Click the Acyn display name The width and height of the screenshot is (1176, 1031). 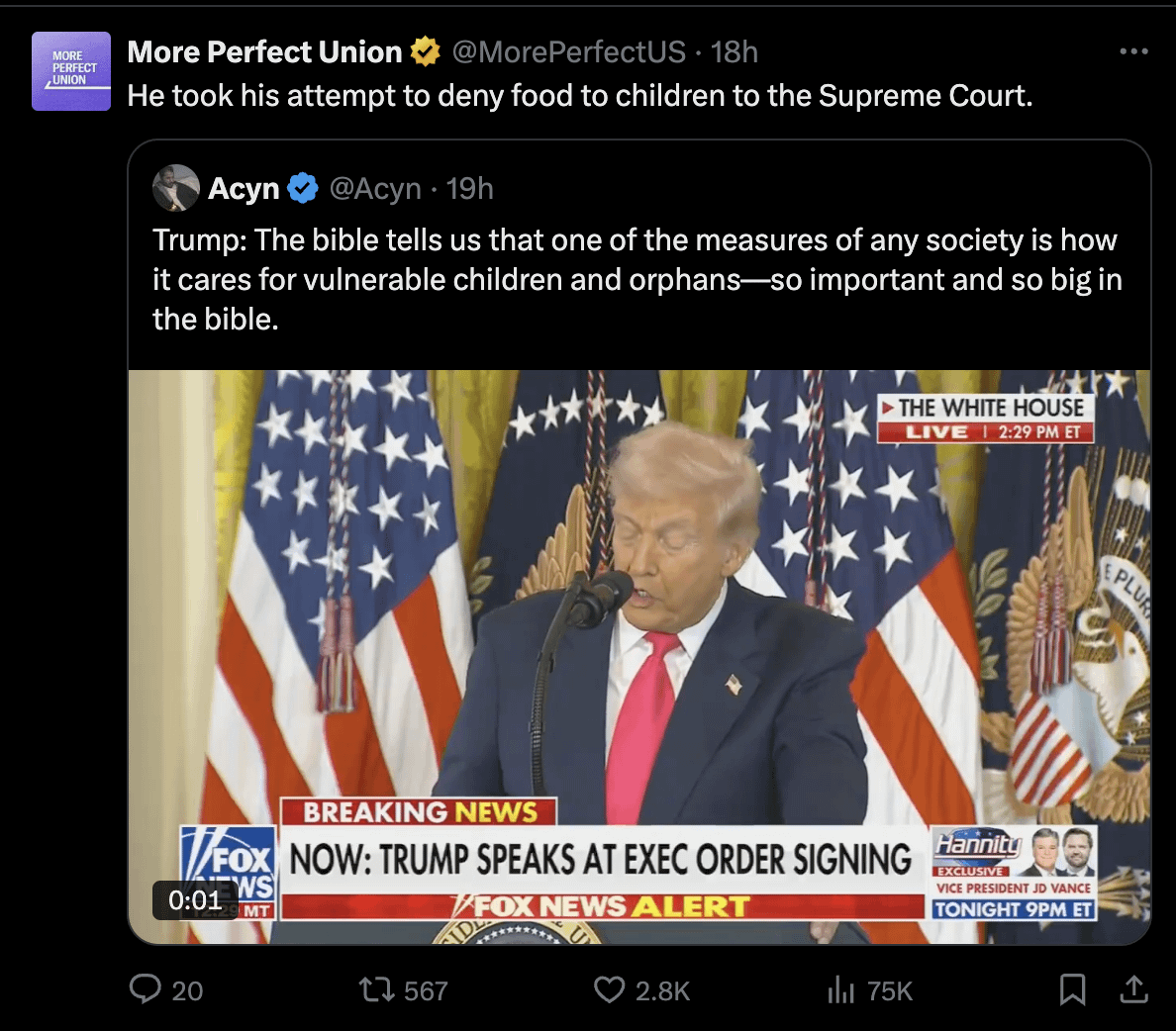[244, 188]
